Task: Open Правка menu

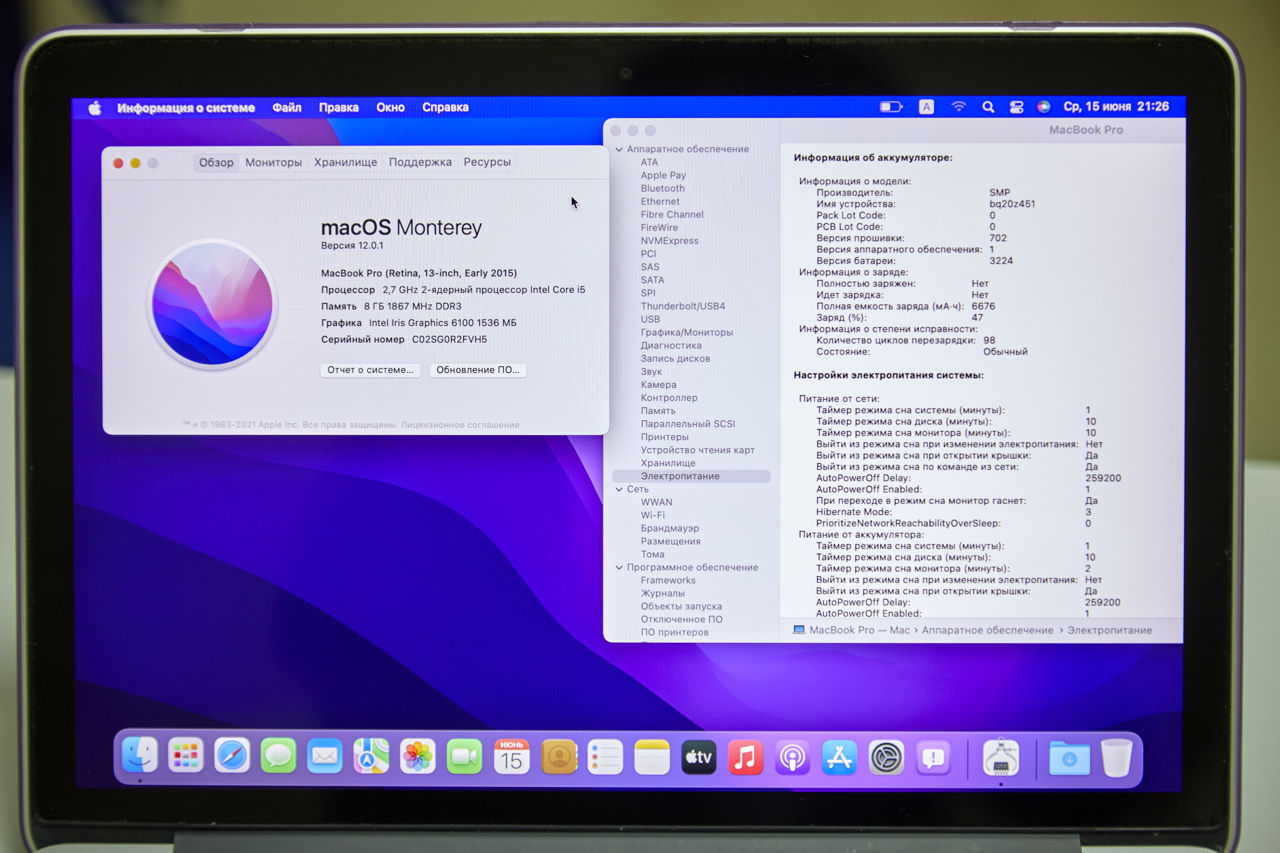Action: click(x=339, y=107)
